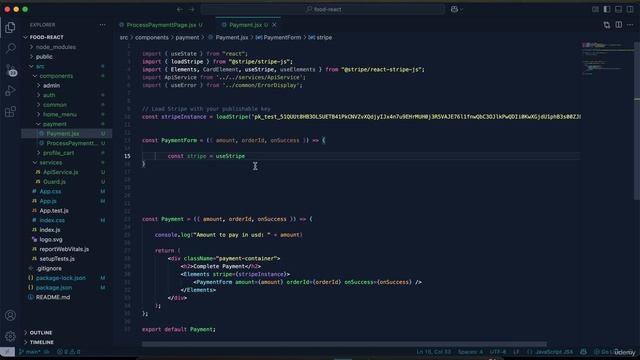Image resolution: width=640 pixels, height=360 pixels.
Task: Open the Copilot chat icon
Action: 454,9
